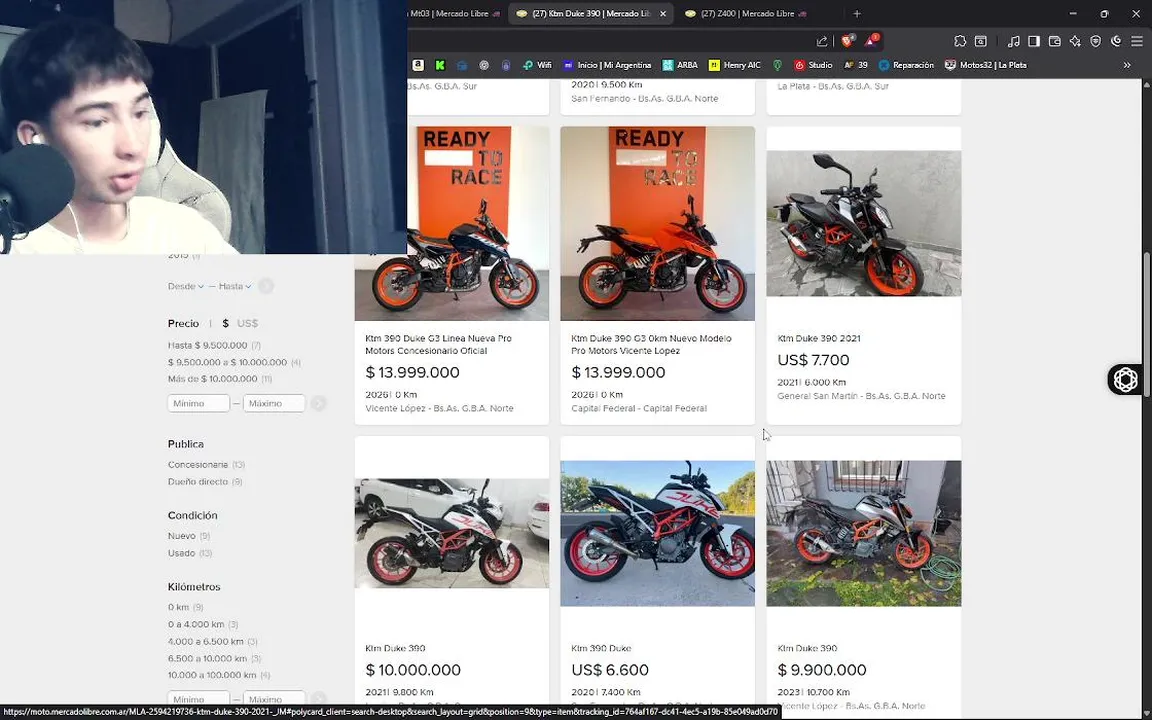Toggle the browser sidebar panel icon
Viewport: 1152px width, 720px height.
[1034, 41]
